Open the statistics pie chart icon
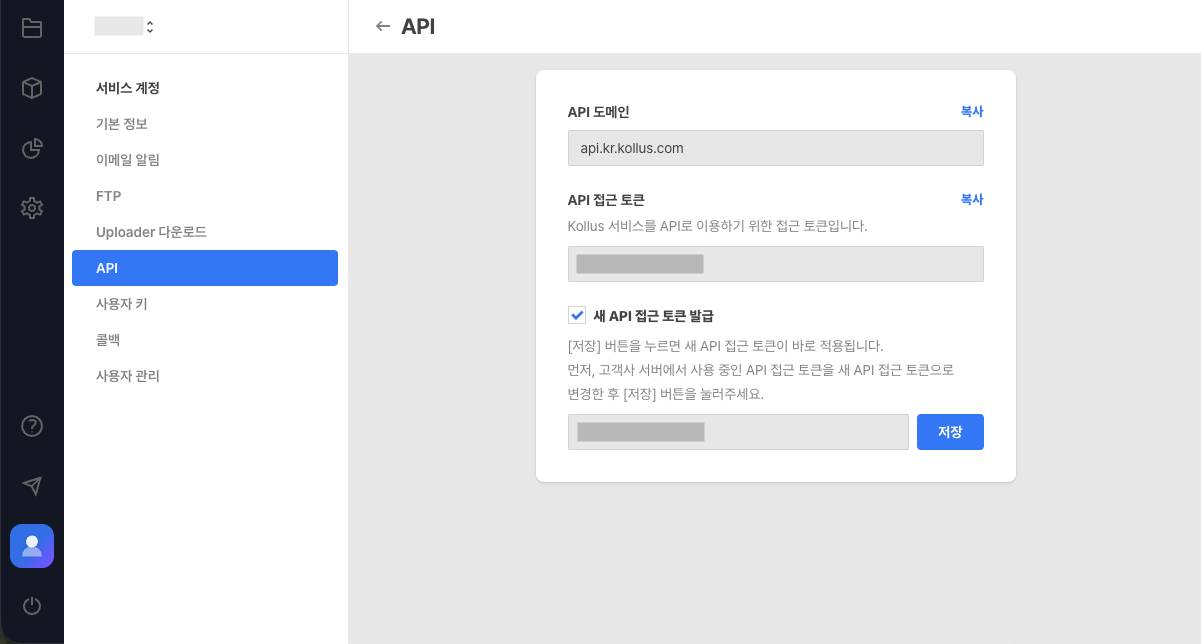1201x644 pixels. click(x=31, y=148)
